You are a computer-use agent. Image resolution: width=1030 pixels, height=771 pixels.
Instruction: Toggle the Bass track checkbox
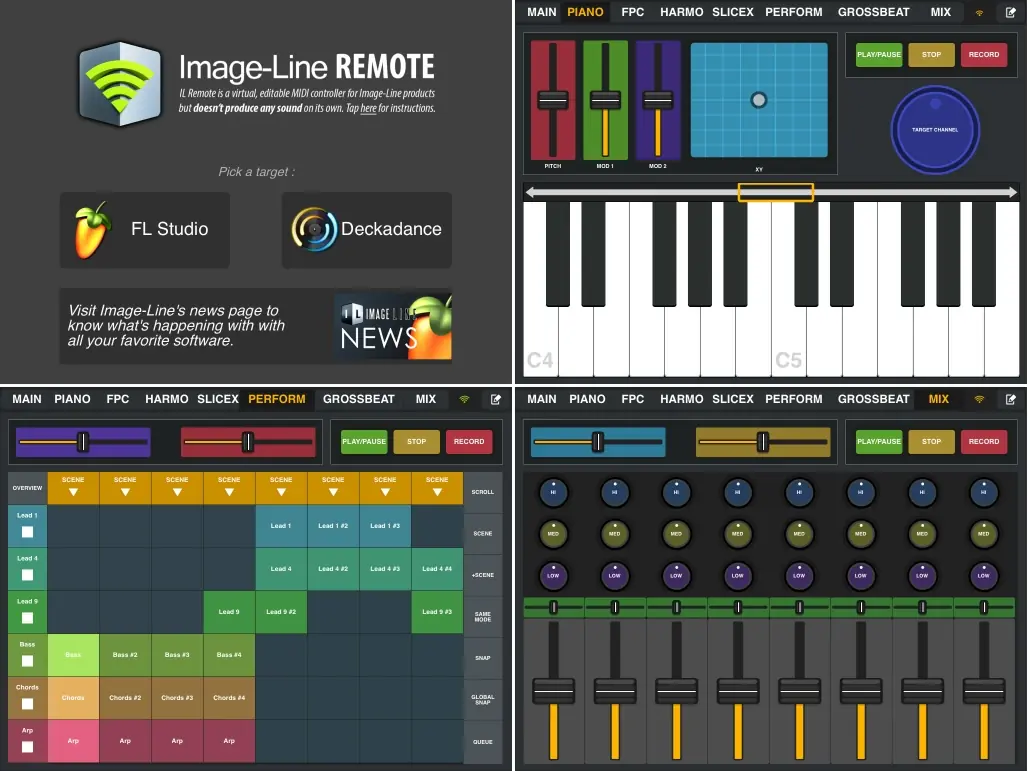coord(28,661)
